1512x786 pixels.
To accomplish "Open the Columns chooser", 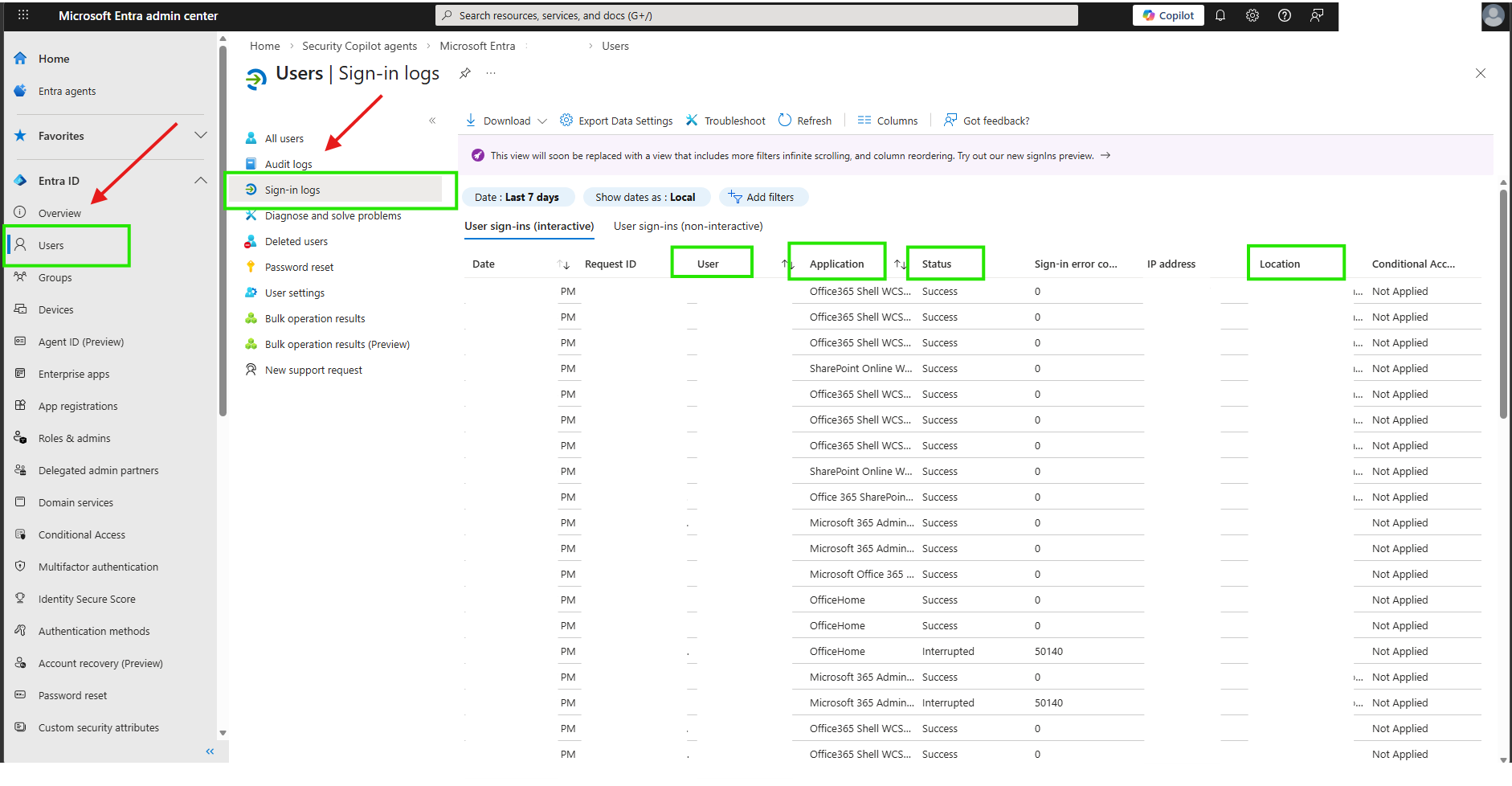I will coord(888,121).
